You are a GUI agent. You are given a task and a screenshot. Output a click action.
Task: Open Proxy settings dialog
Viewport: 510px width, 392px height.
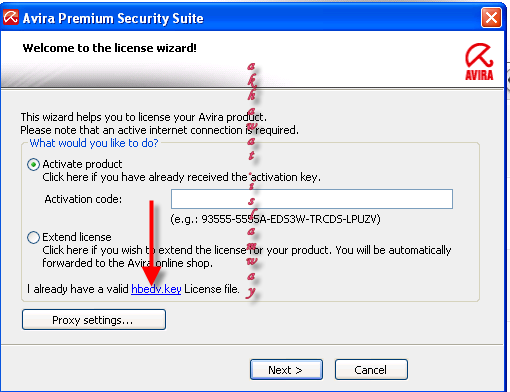(94, 319)
